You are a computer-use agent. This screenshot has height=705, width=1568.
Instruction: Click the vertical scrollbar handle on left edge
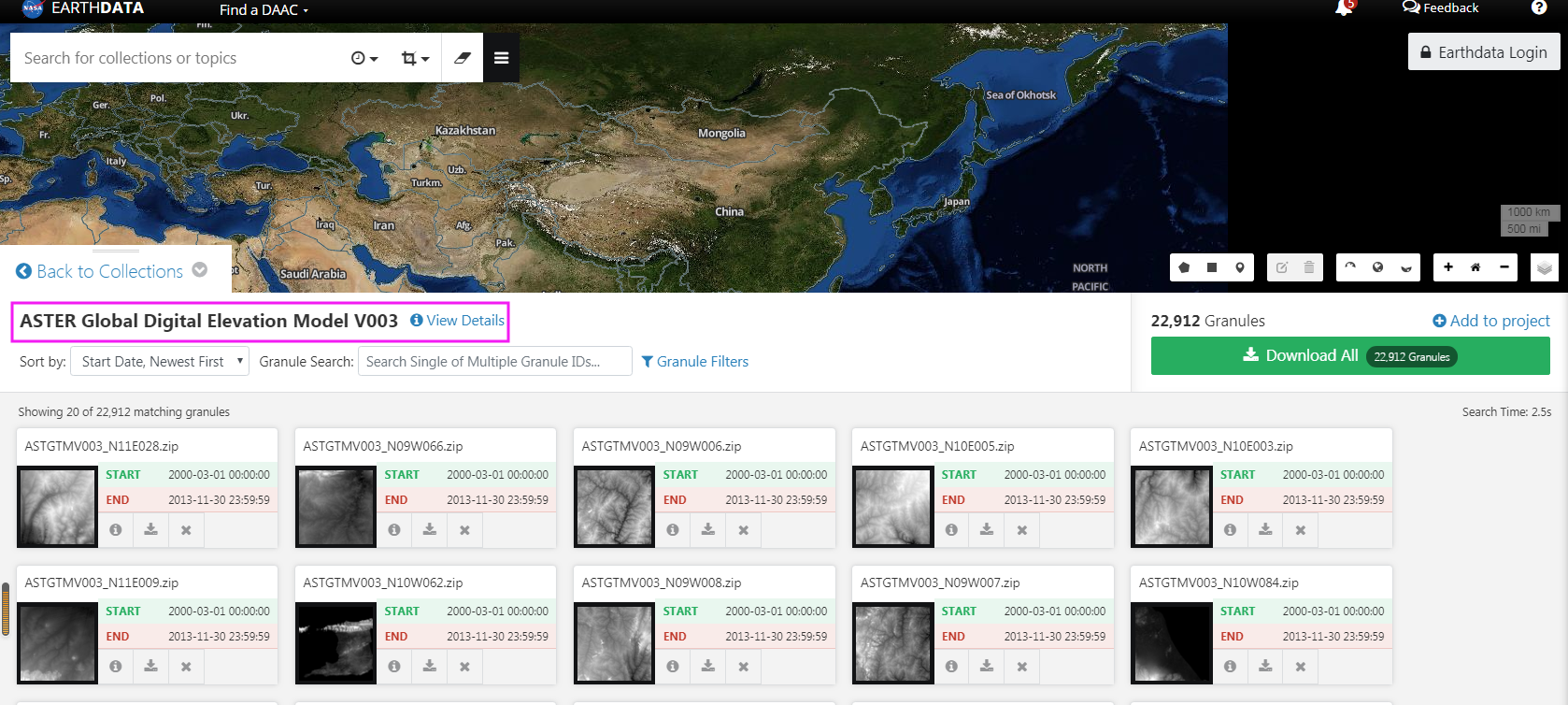click(x=5, y=610)
